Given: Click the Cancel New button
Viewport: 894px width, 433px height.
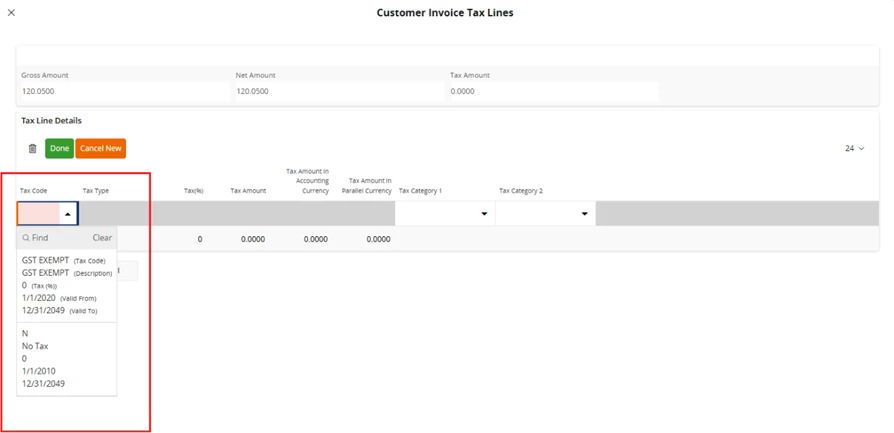Looking at the screenshot, I should click(100, 148).
